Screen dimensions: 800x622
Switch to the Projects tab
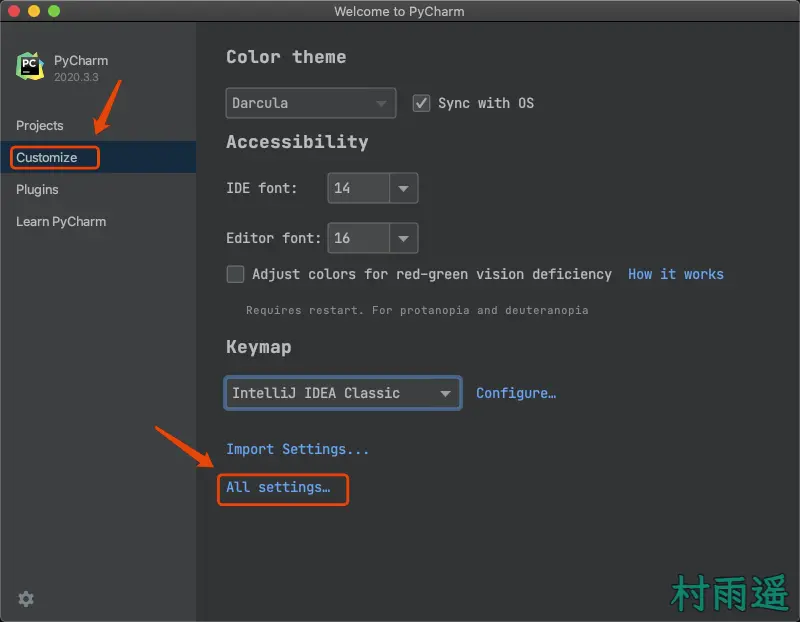[40, 126]
